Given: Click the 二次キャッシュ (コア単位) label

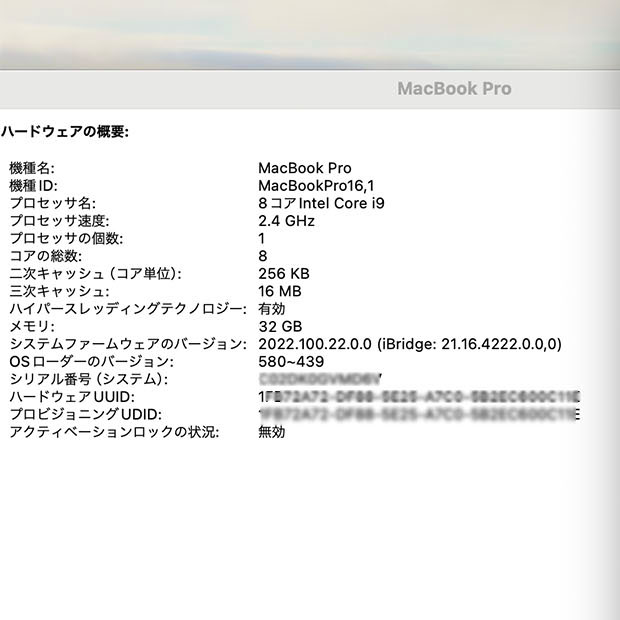Looking at the screenshot, I should click(95, 274).
